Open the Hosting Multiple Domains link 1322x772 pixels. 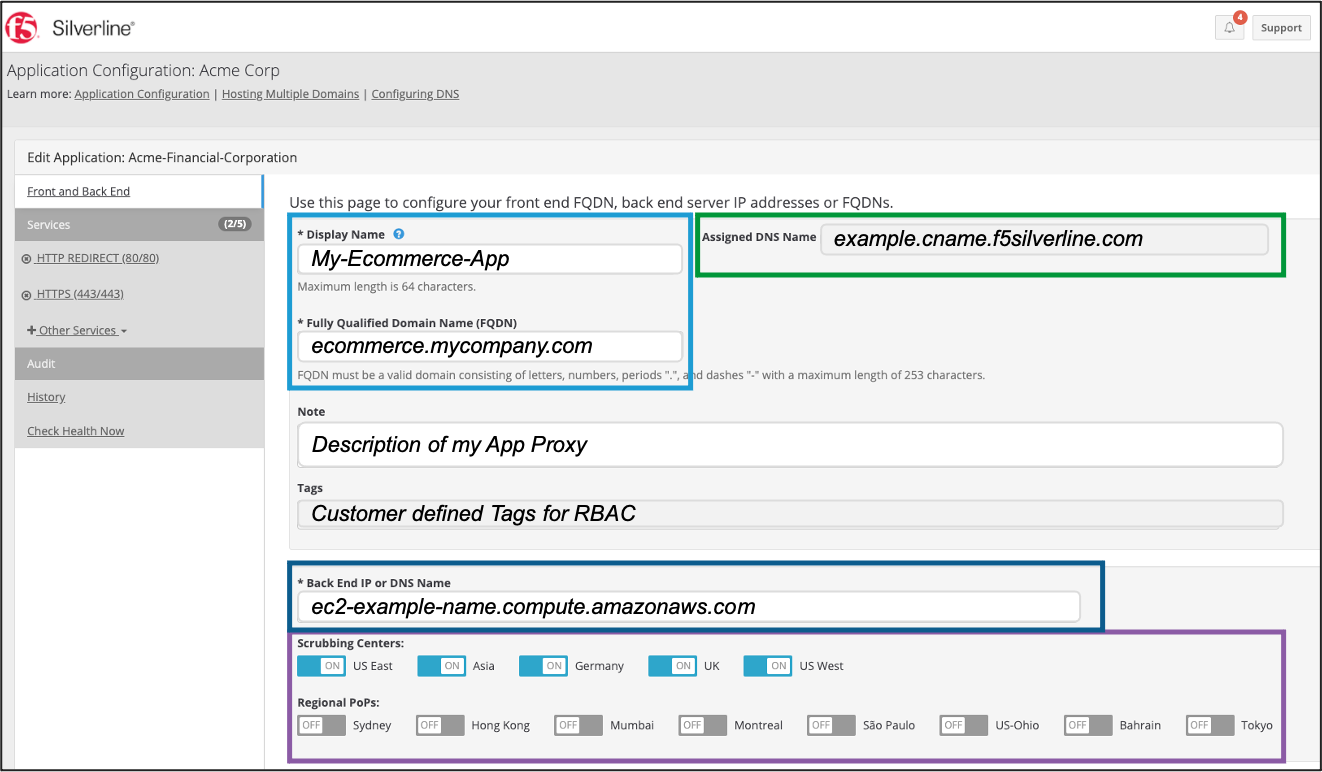(x=290, y=93)
